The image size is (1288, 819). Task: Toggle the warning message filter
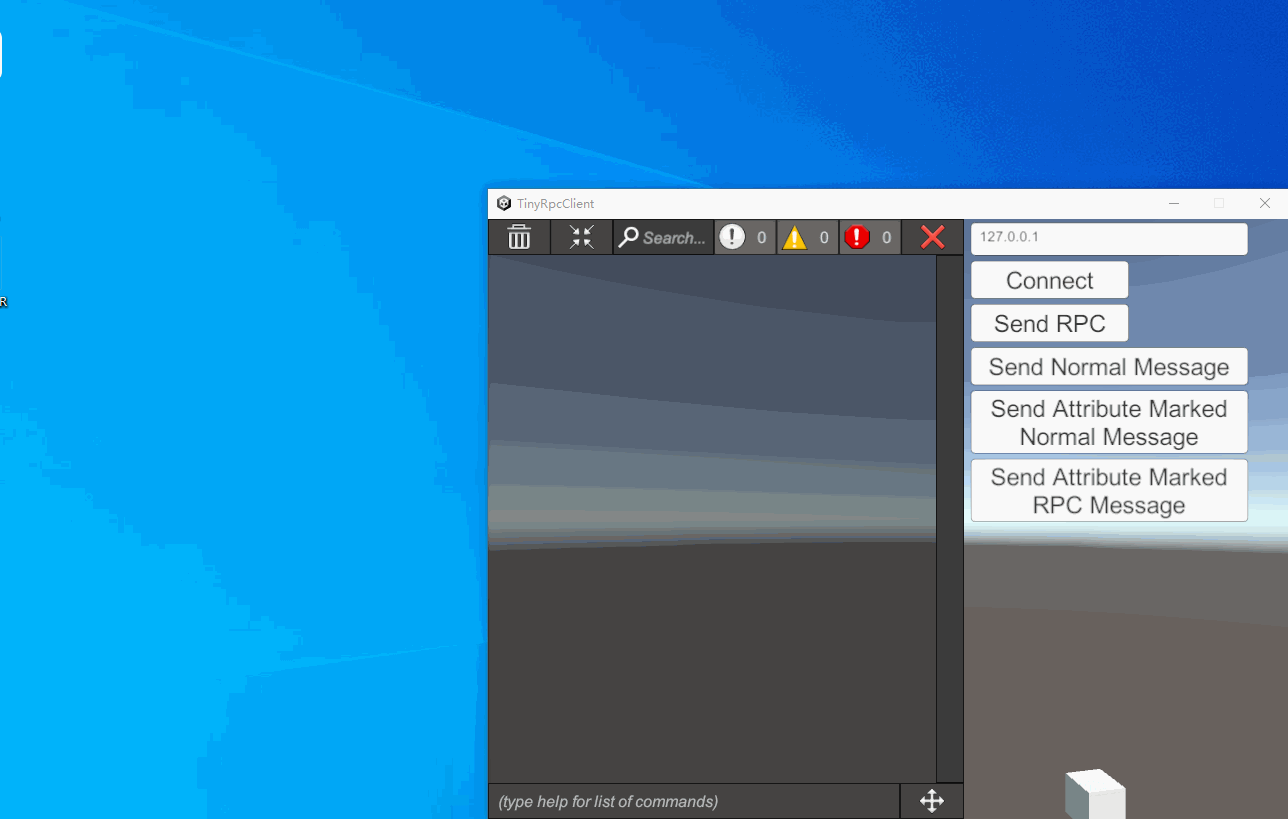(807, 237)
